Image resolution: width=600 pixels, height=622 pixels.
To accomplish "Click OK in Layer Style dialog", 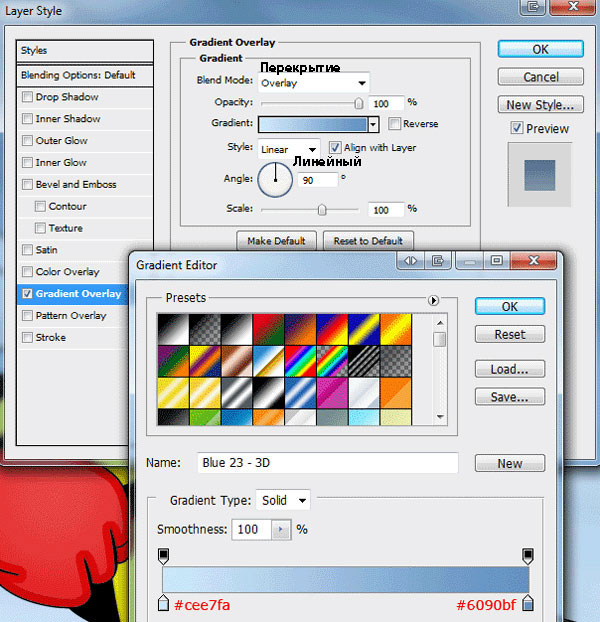I will [541, 49].
